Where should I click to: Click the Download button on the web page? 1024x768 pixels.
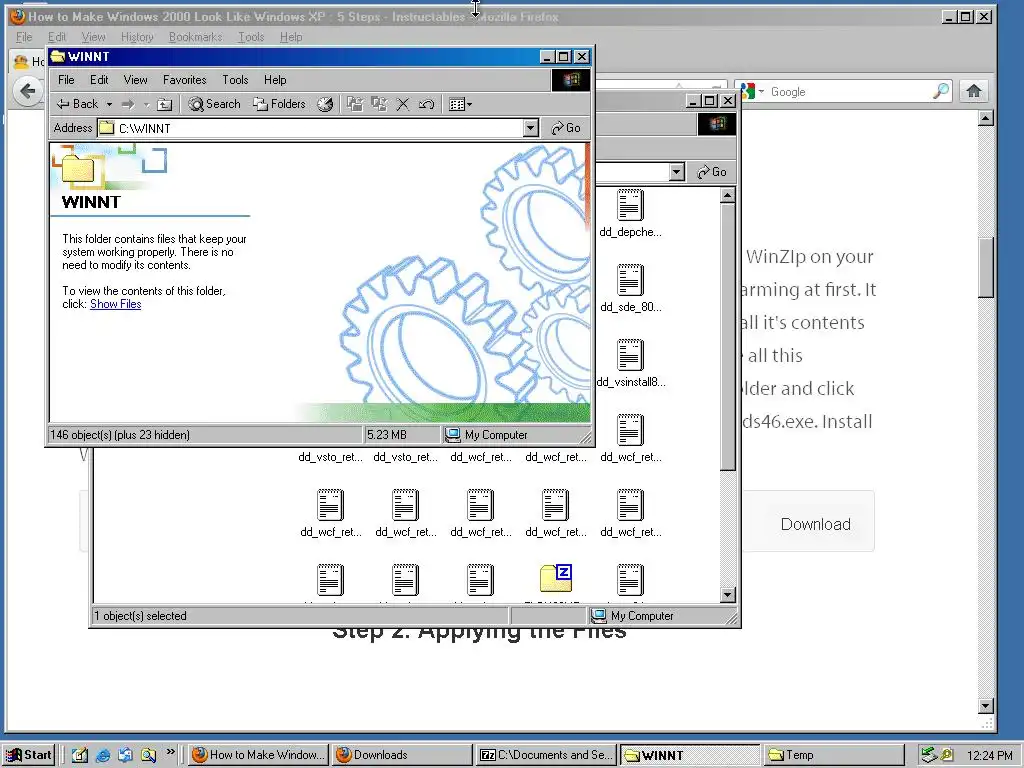(x=816, y=524)
